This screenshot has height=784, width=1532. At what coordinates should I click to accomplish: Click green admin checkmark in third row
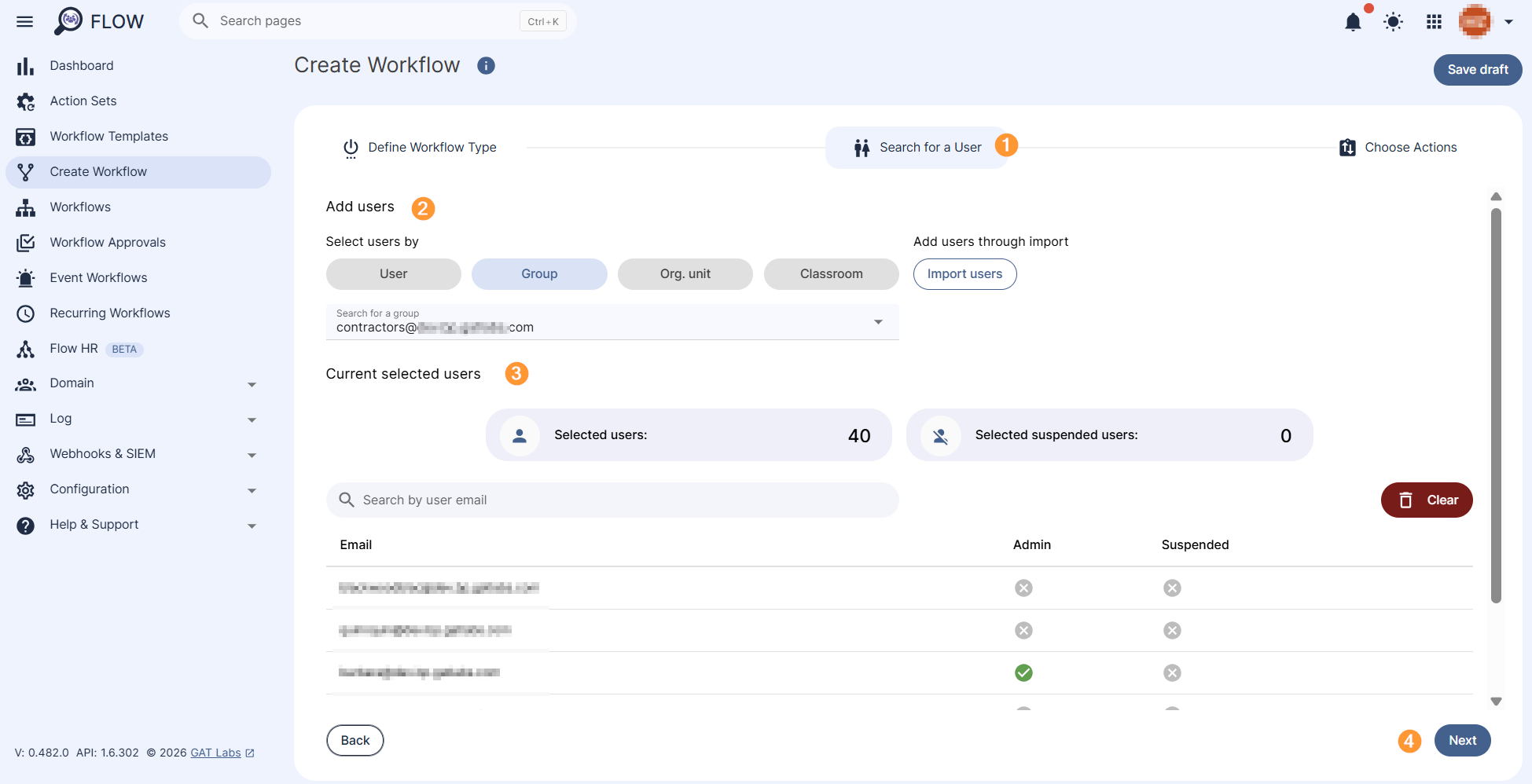(1023, 672)
